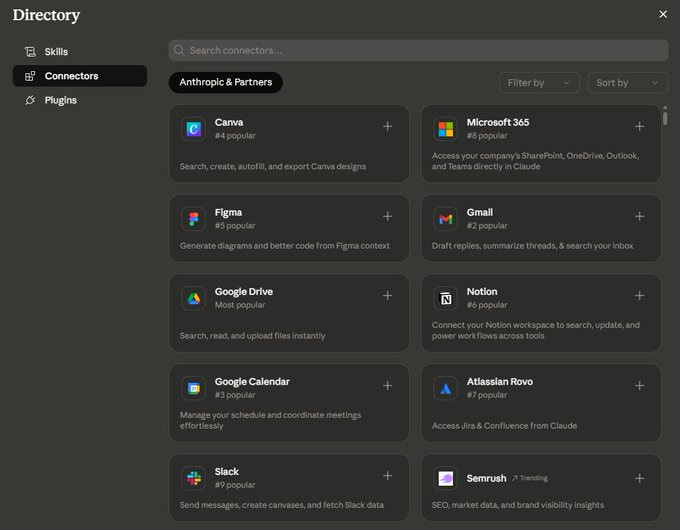The width and height of the screenshot is (680, 530).
Task: Open the Gmail connector title
Action: click(480, 213)
